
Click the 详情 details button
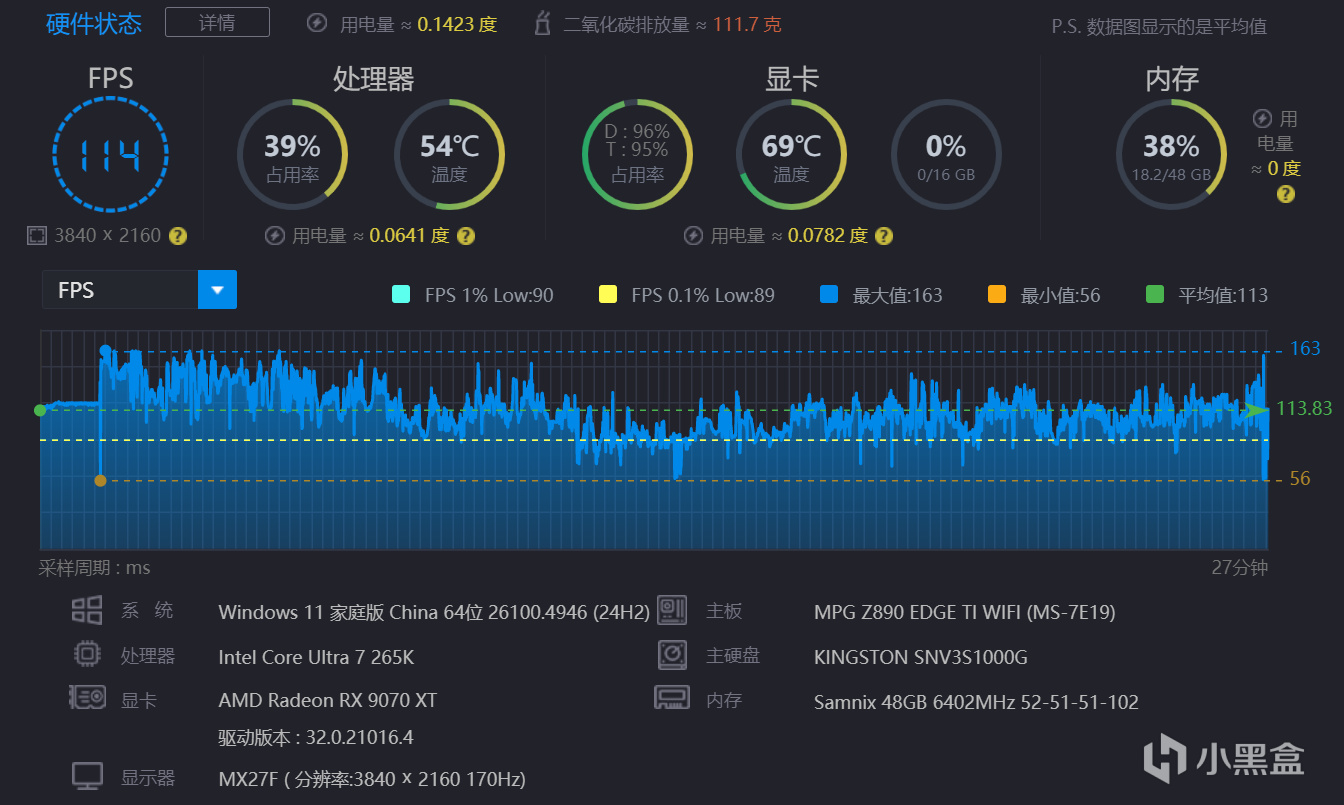coord(217,22)
